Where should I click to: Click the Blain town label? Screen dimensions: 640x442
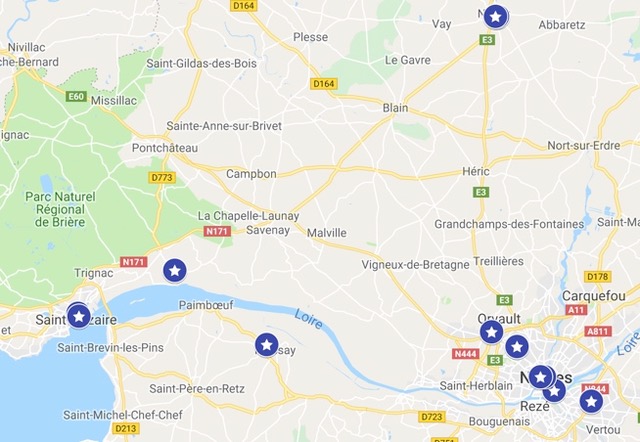395,108
